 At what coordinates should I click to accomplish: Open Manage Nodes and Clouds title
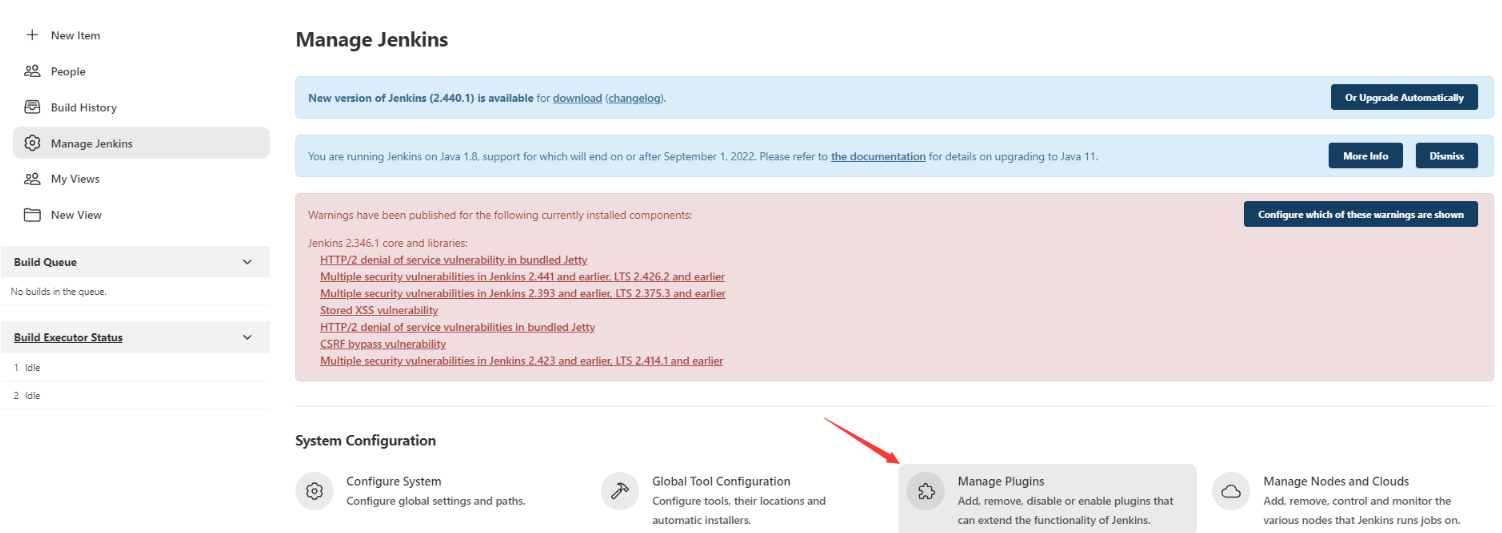tap(1336, 481)
